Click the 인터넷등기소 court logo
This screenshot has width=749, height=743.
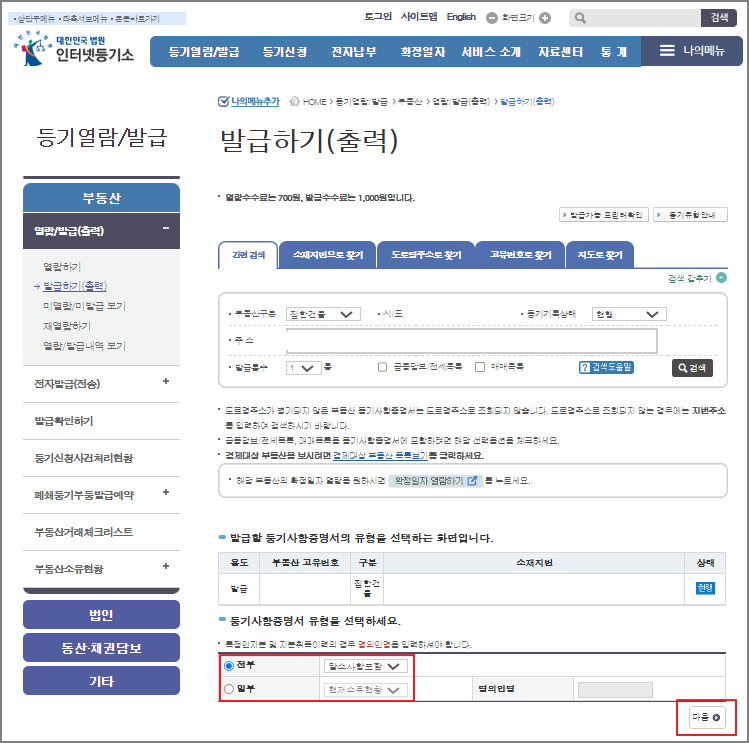(x=74, y=49)
